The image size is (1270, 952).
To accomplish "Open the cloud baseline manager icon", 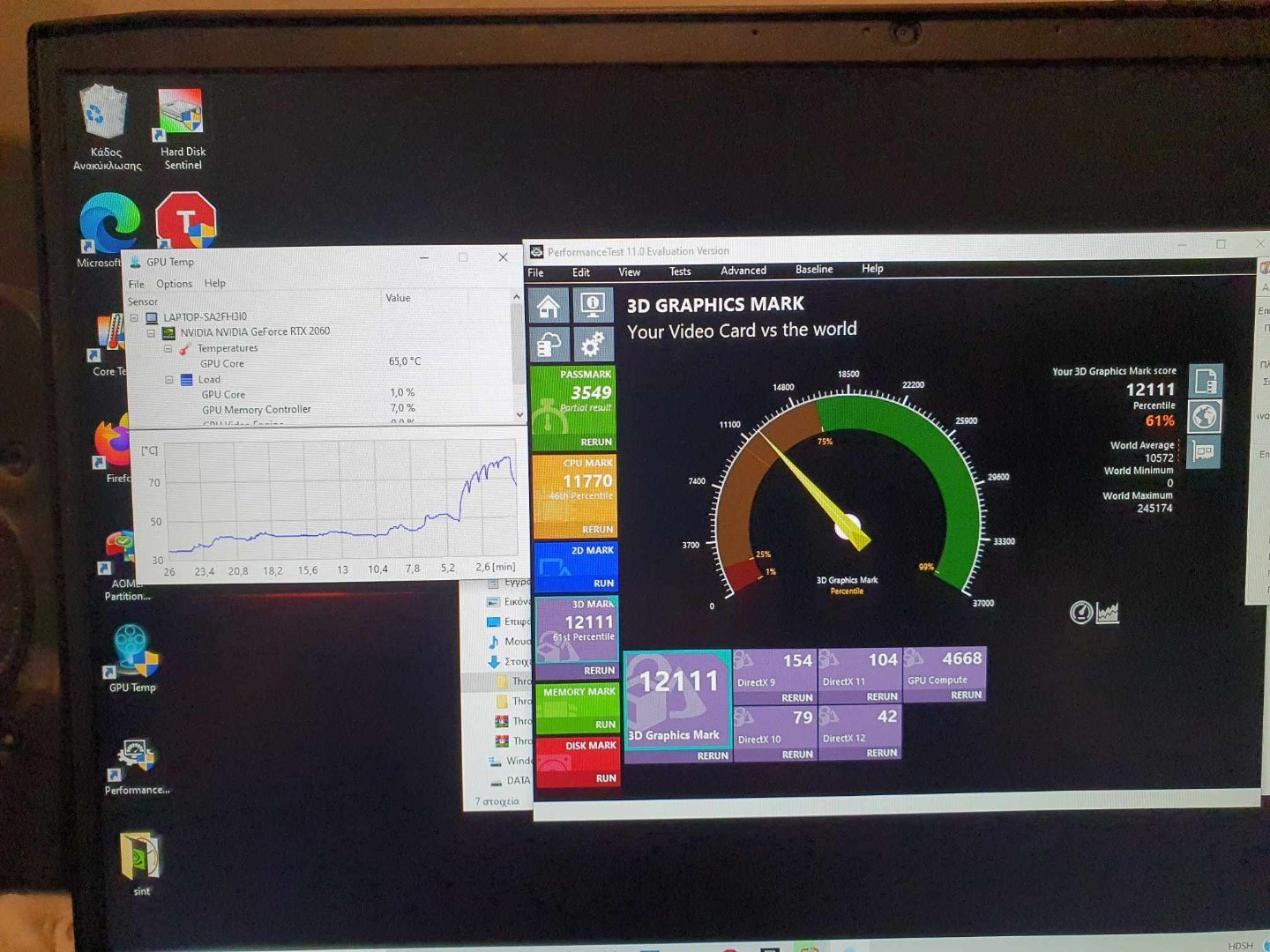I will pyautogui.click(x=549, y=344).
